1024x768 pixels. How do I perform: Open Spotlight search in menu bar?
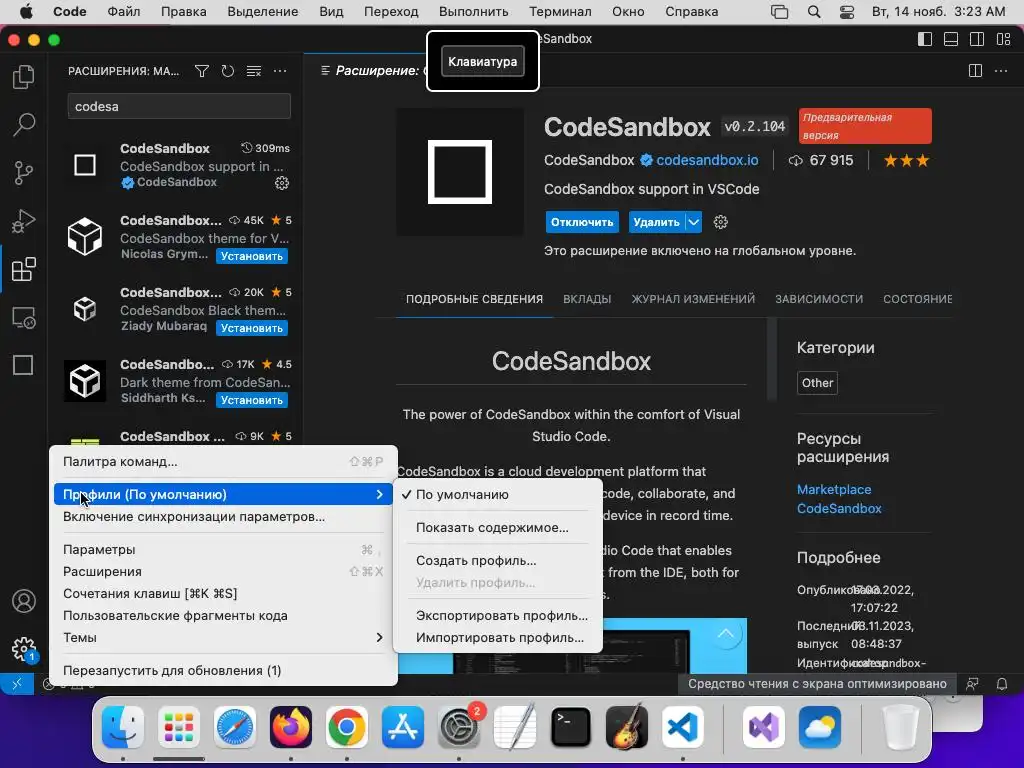(814, 12)
